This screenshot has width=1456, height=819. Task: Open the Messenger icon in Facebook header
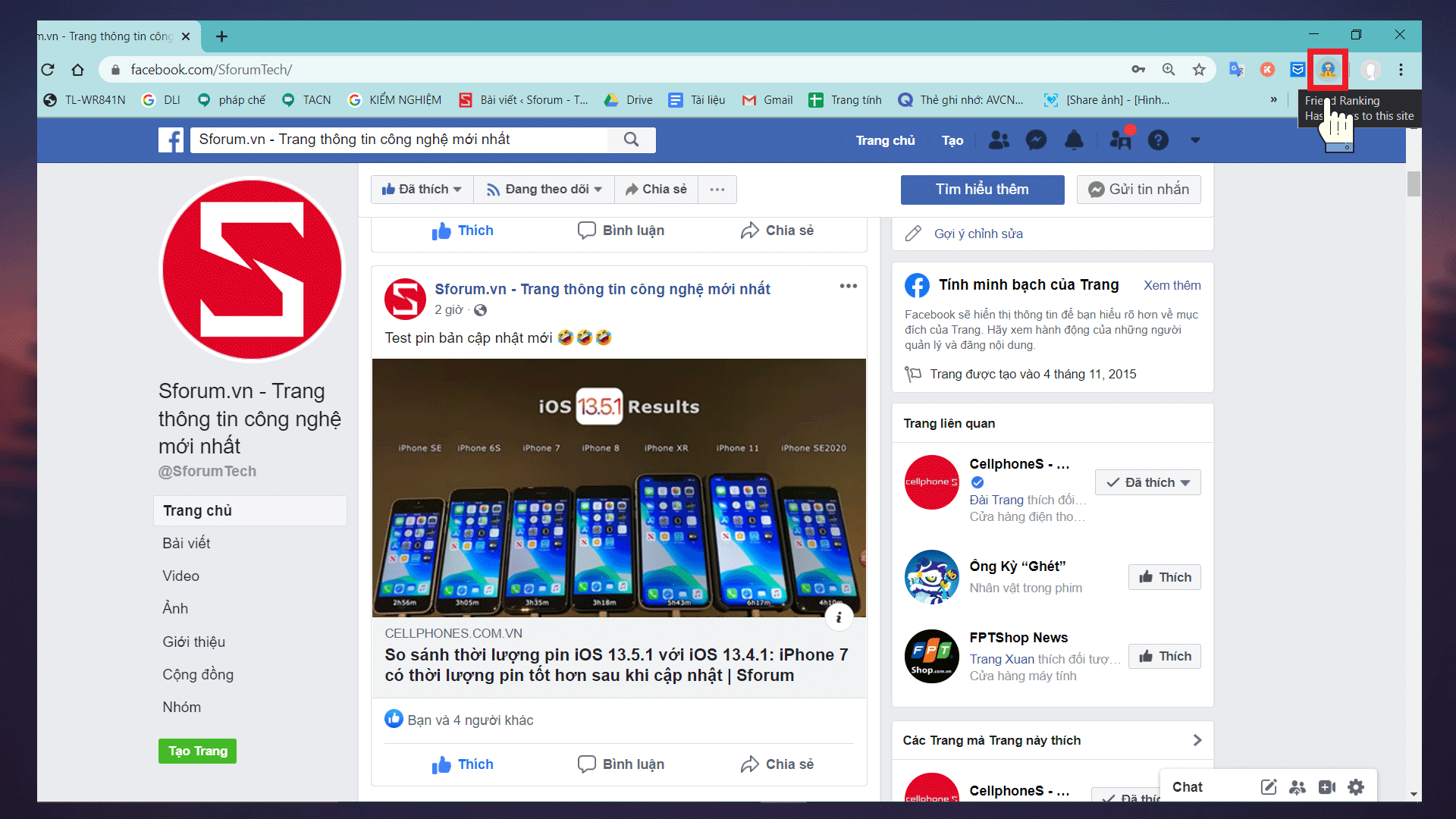1036,140
